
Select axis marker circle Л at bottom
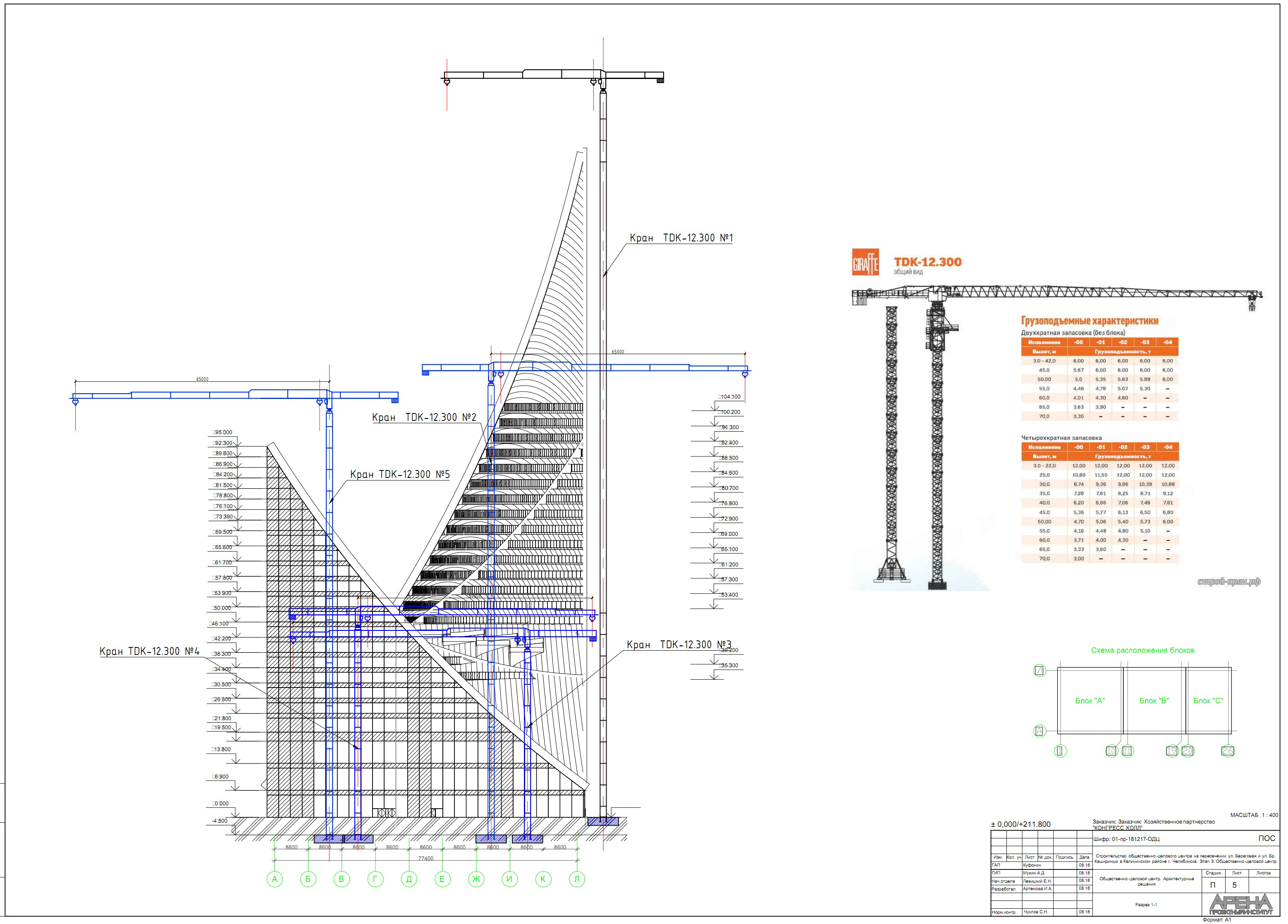point(576,879)
